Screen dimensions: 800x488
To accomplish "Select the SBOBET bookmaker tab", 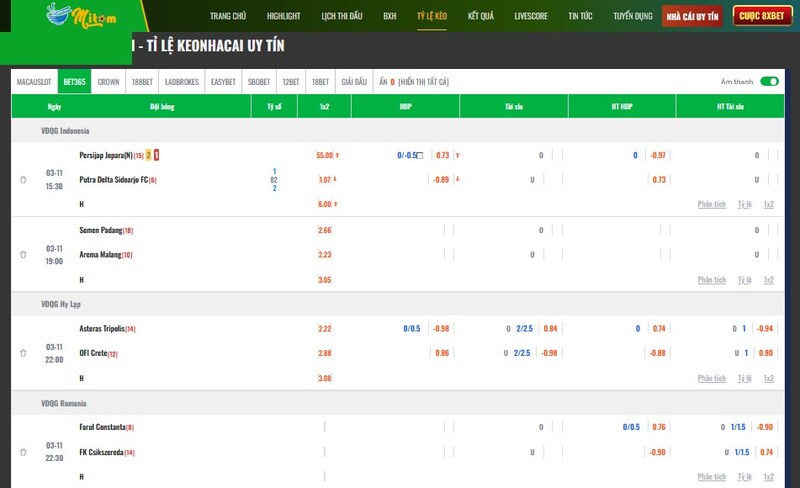I will 258,82.
